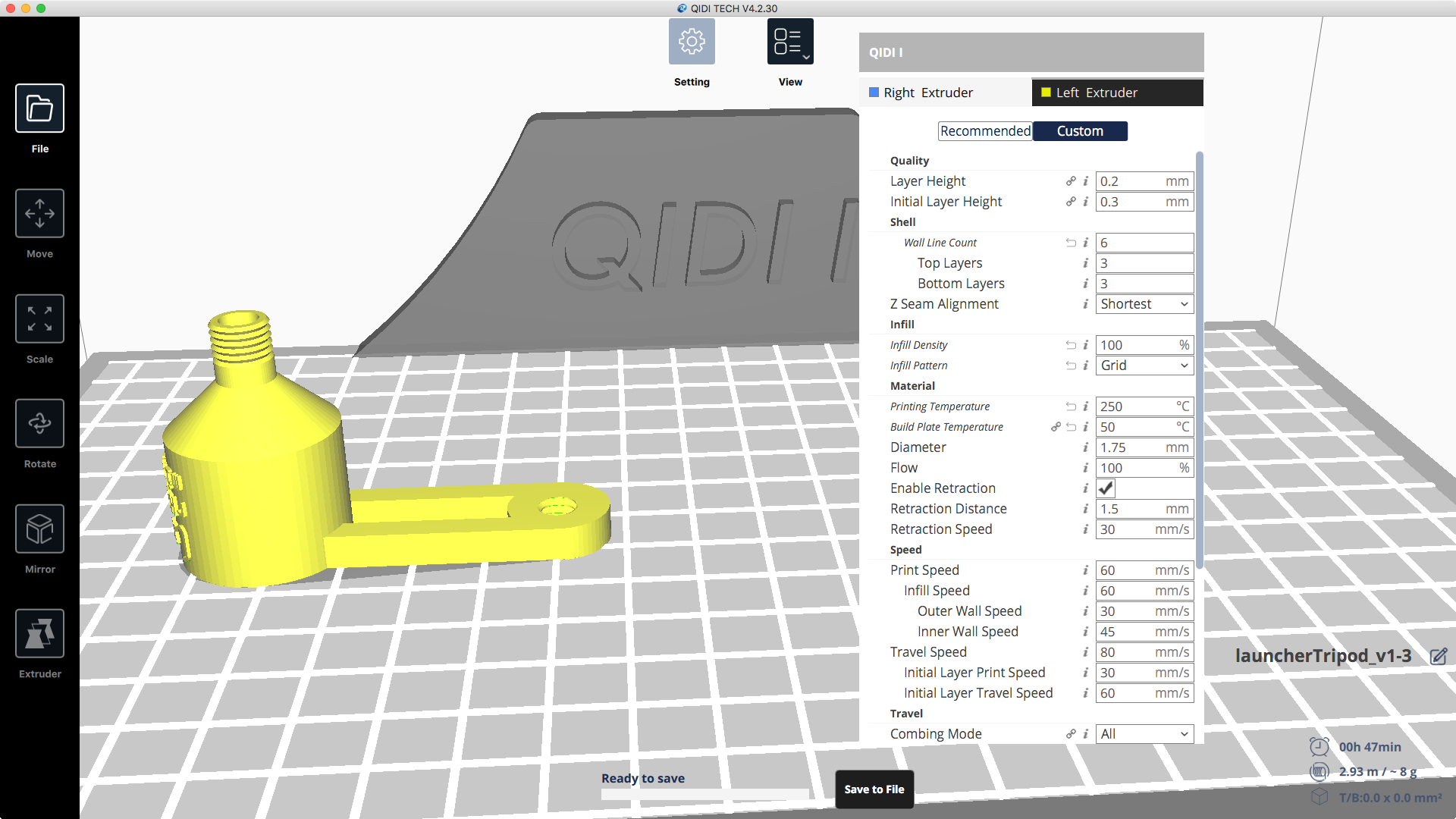Open the File tool in sidebar
Image resolution: width=1456 pixels, height=819 pixels.
pyautogui.click(x=39, y=108)
